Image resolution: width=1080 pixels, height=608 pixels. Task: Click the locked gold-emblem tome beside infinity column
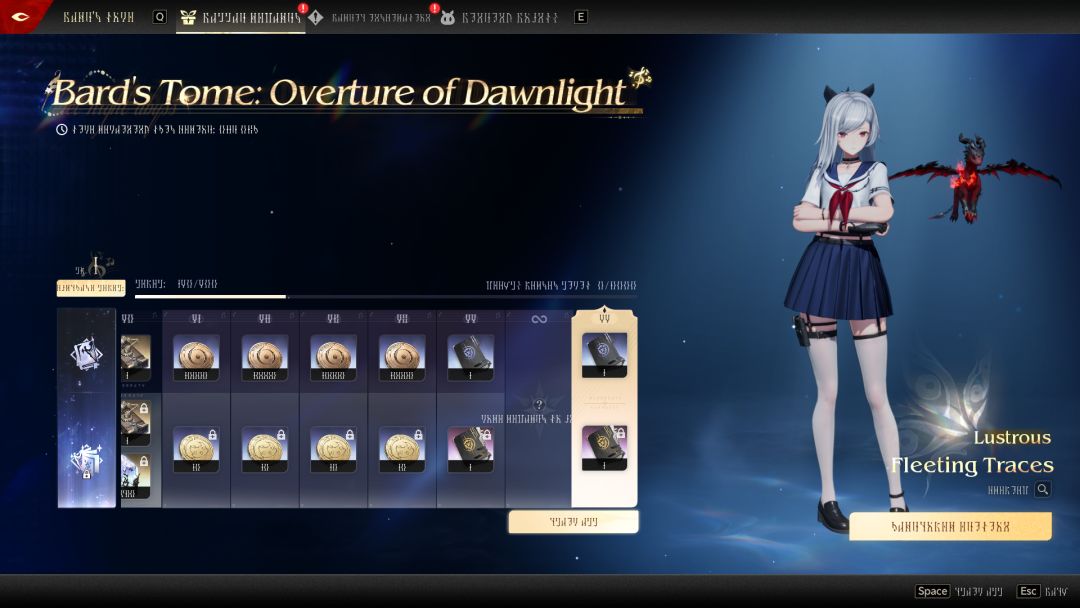(470, 449)
